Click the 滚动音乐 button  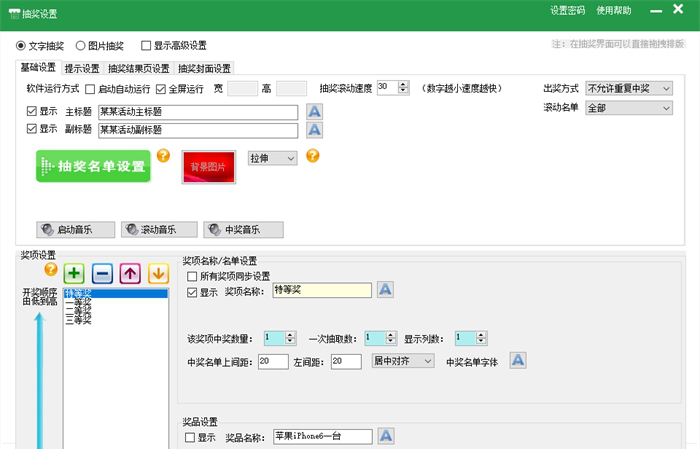(159, 229)
